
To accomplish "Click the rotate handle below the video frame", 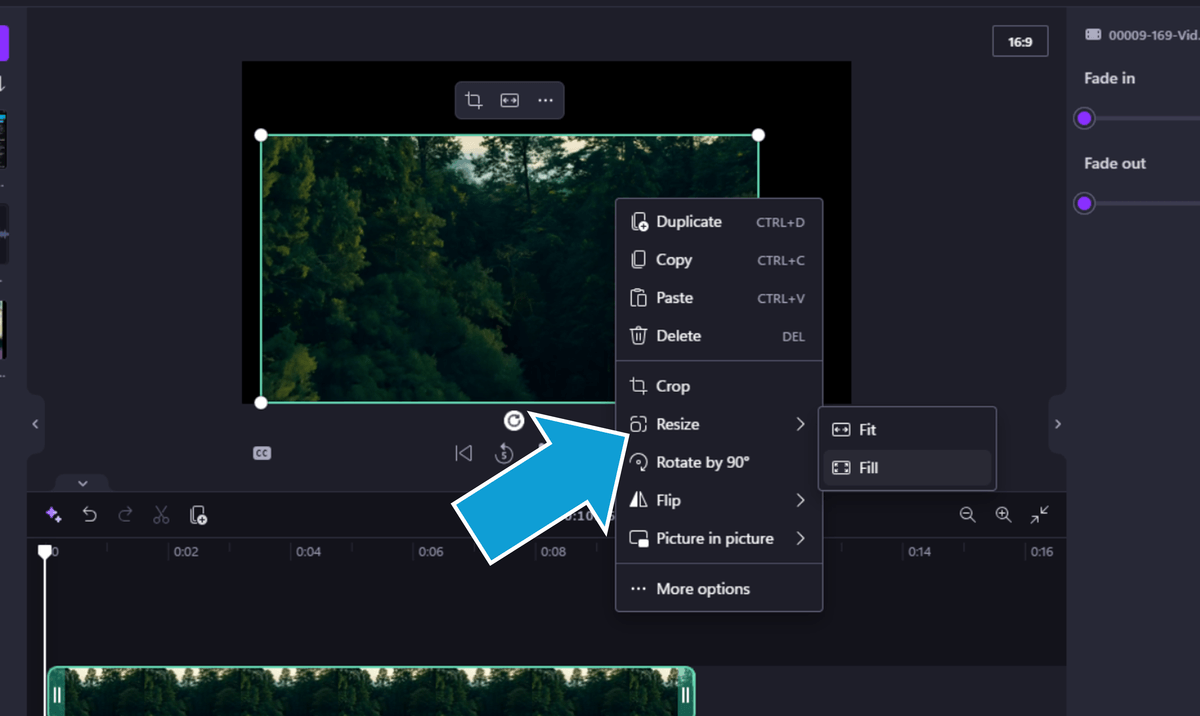I will (514, 421).
